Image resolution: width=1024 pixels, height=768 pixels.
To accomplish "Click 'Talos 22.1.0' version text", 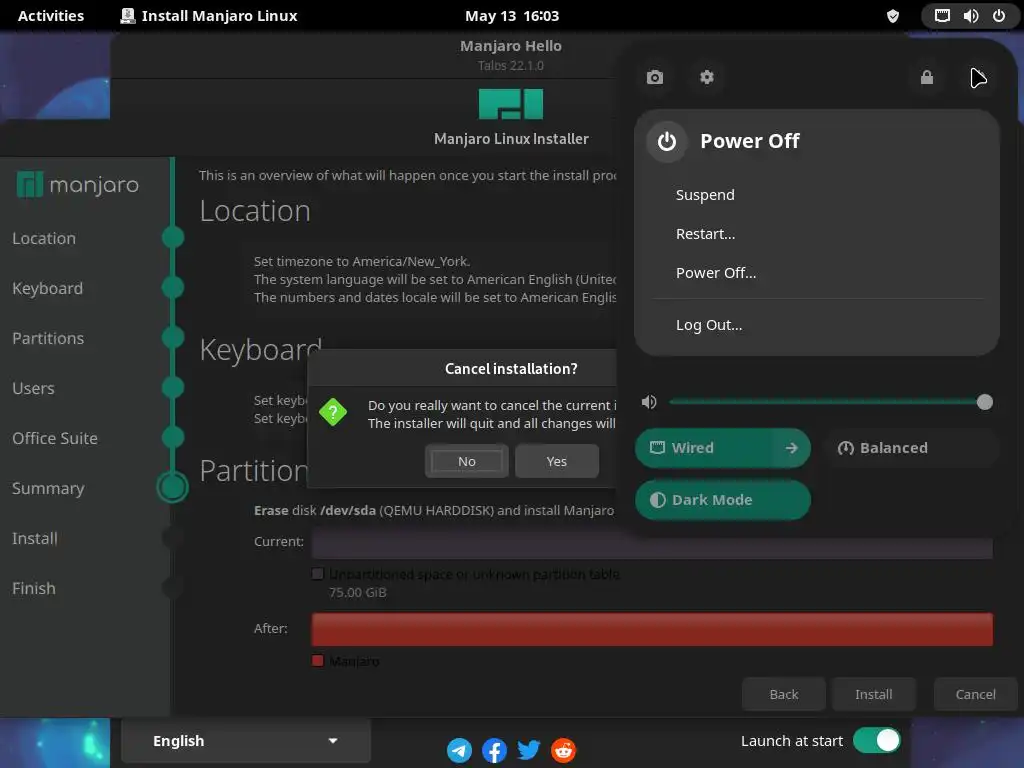I will [511, 65].
